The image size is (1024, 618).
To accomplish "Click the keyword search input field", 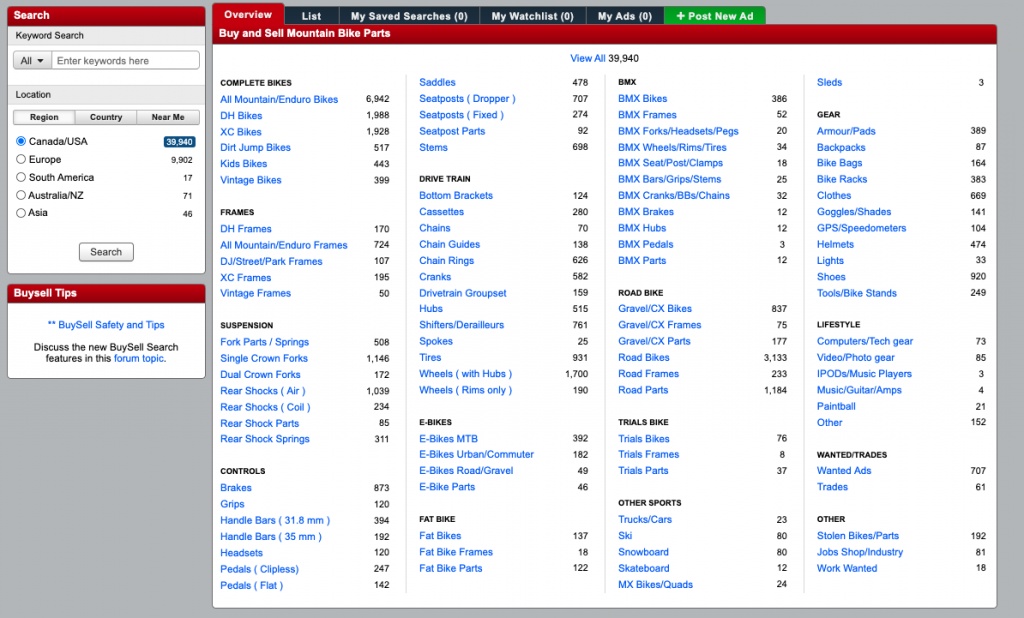I will tap(125, 61).
